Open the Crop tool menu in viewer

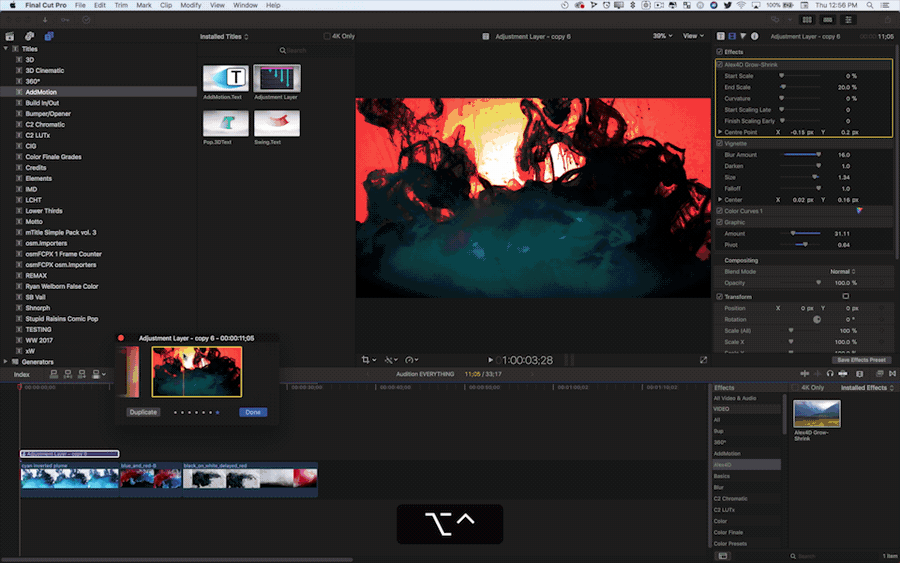coord(368,360)
